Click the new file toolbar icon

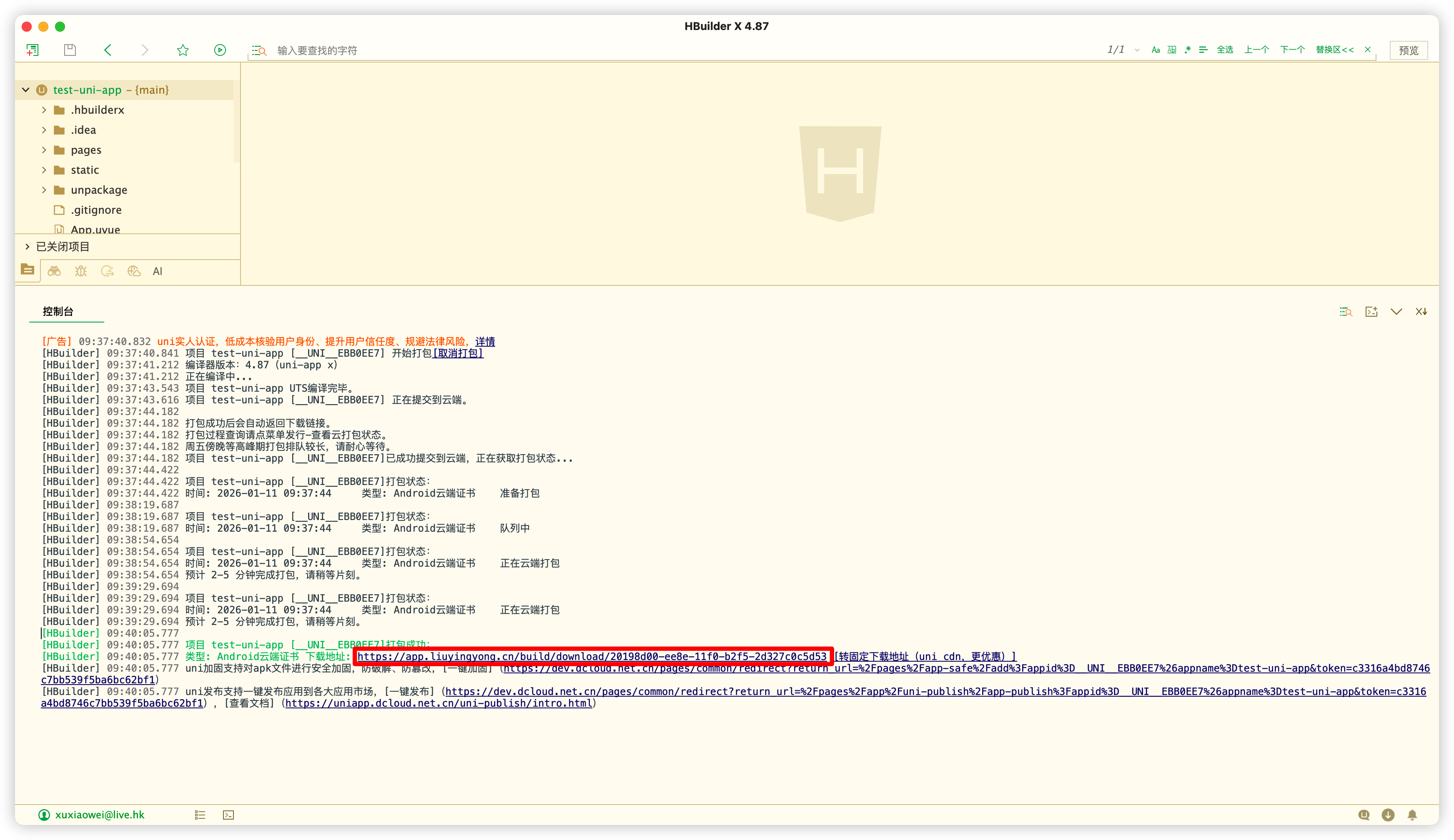(x=33, y=50)
